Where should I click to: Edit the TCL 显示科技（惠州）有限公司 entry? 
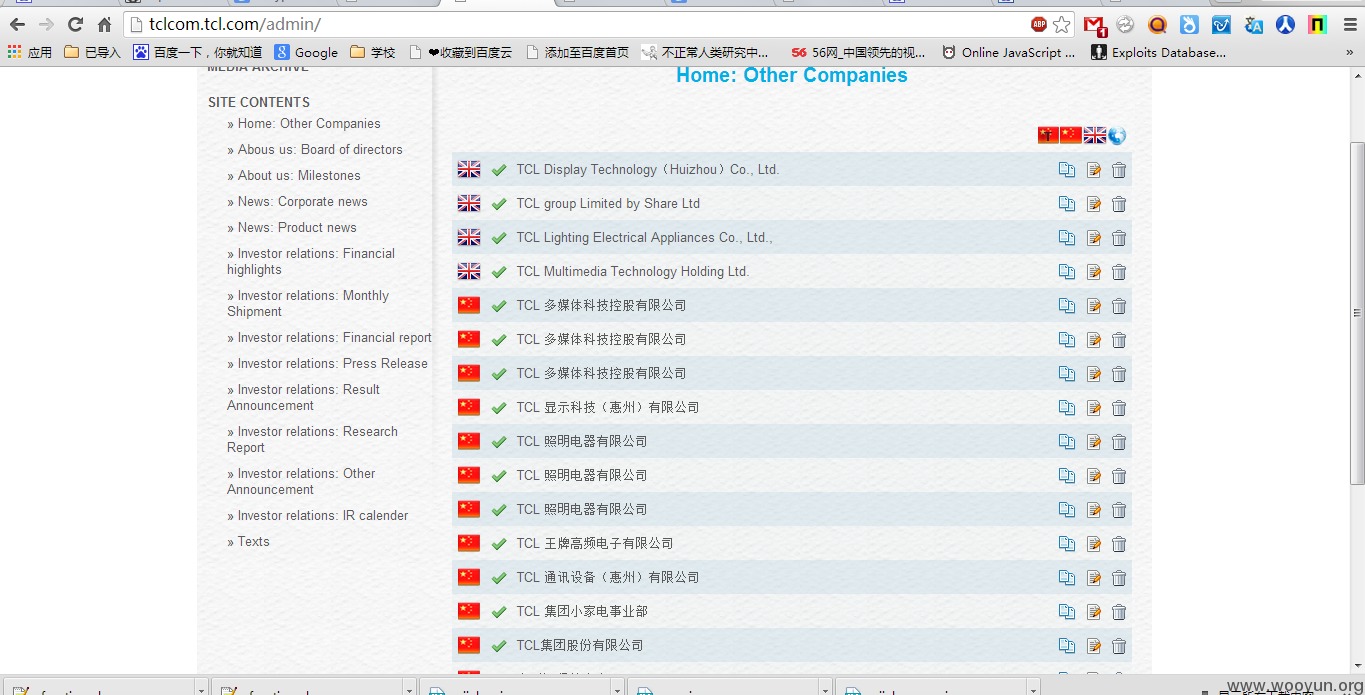1094,408
